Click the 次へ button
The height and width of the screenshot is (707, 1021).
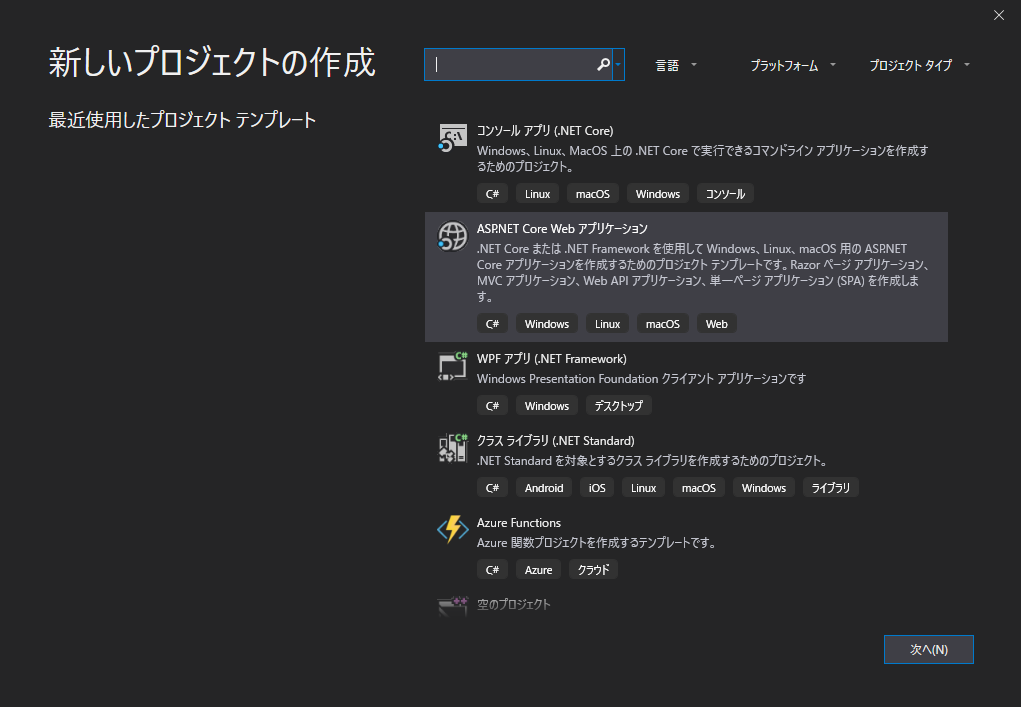928,649
